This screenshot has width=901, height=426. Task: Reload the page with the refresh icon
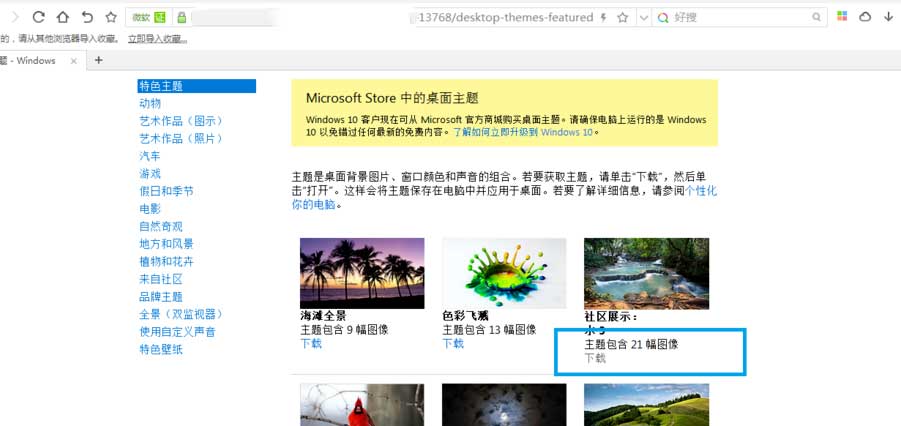coord(38,17)
